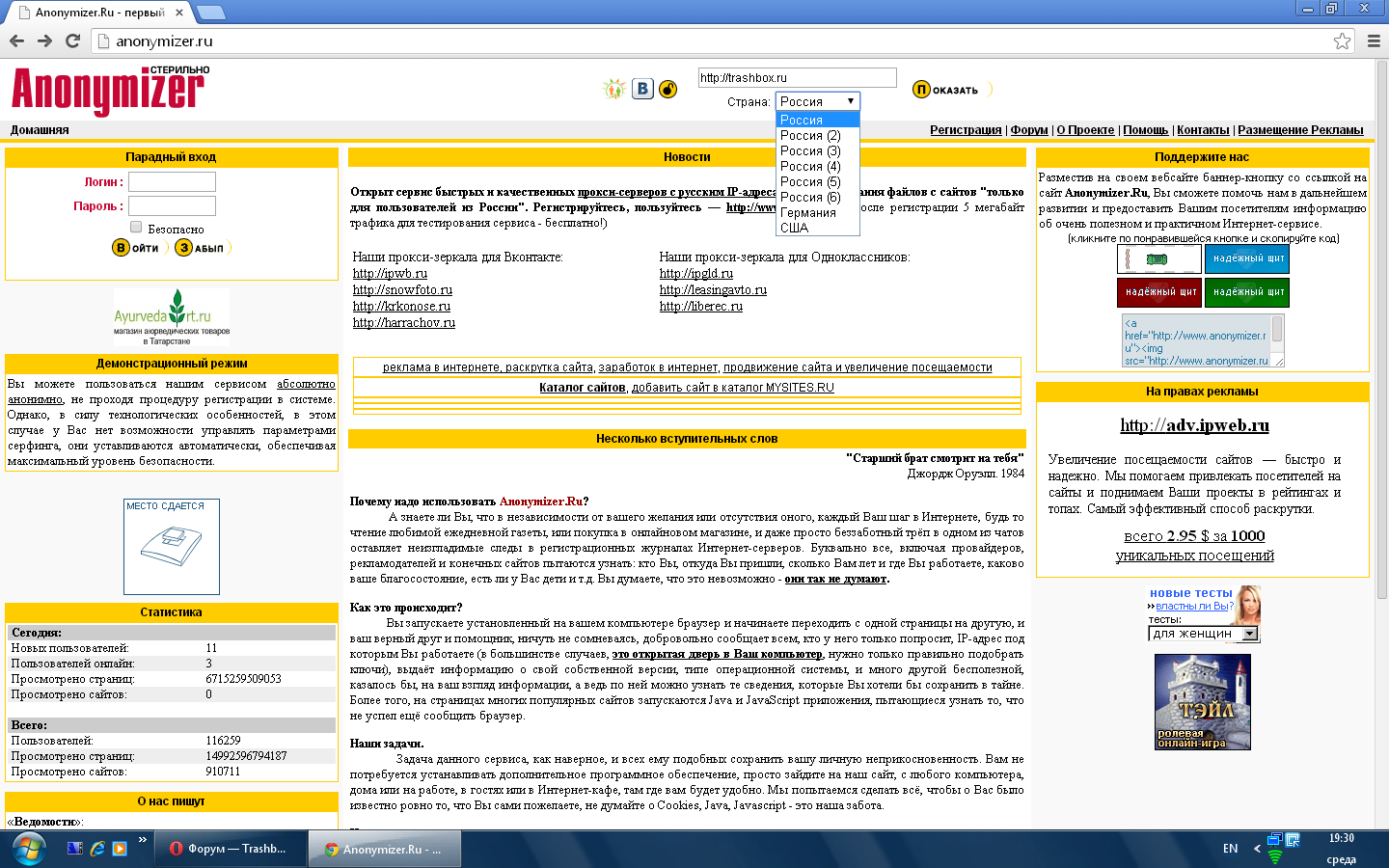Image resolution: width=1389 pixels, height=868 pixels.
Task: Open the 'для женщин' tests dropdown
Action: pos(1204,634)
